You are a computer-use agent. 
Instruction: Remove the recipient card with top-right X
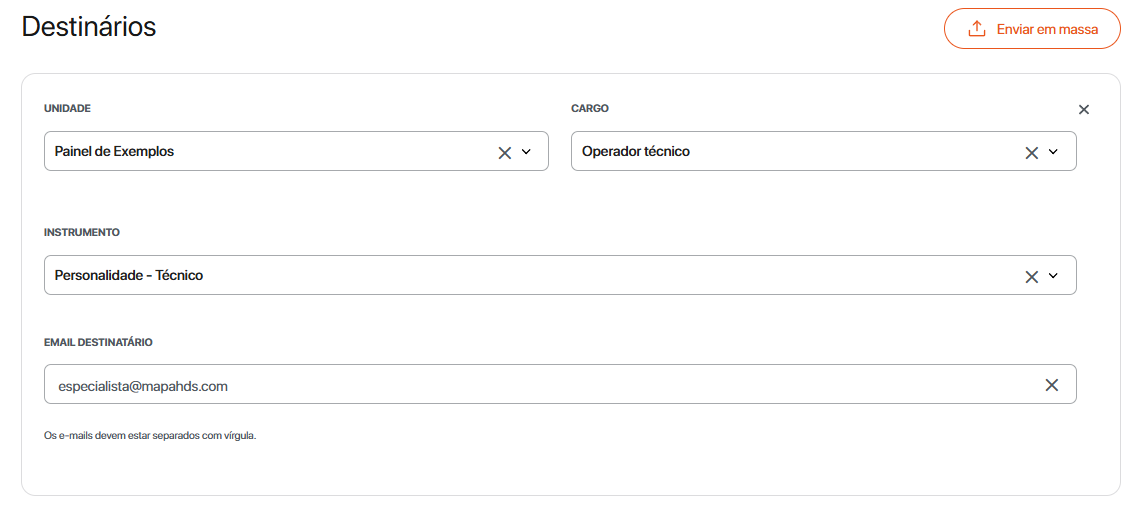[1084, 110]
